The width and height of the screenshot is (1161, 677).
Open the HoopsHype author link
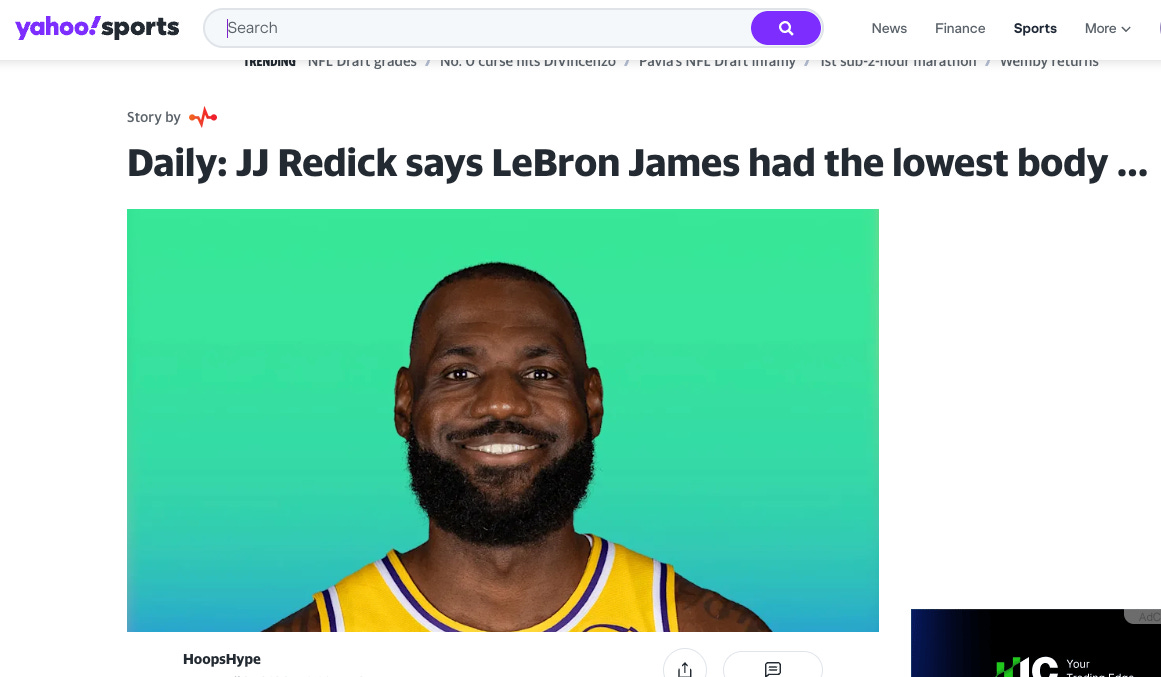[x=221, y=658]
